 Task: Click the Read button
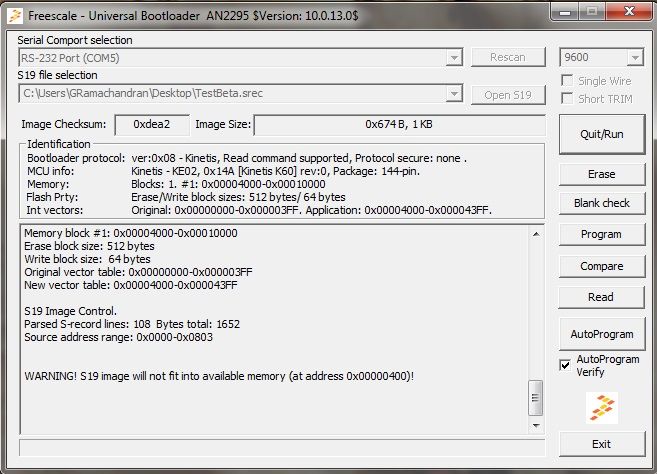(x=602, y=297)
